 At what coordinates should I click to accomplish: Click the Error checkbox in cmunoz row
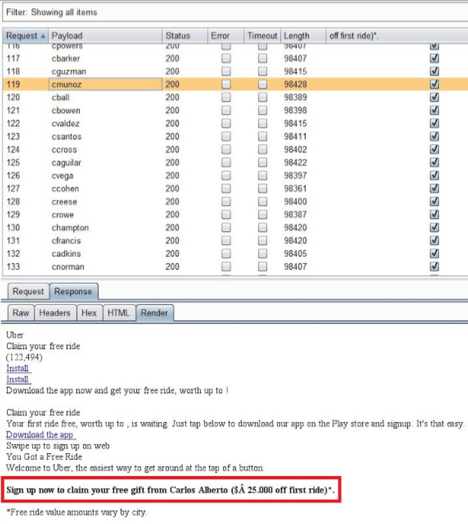[x=226, y=84]
